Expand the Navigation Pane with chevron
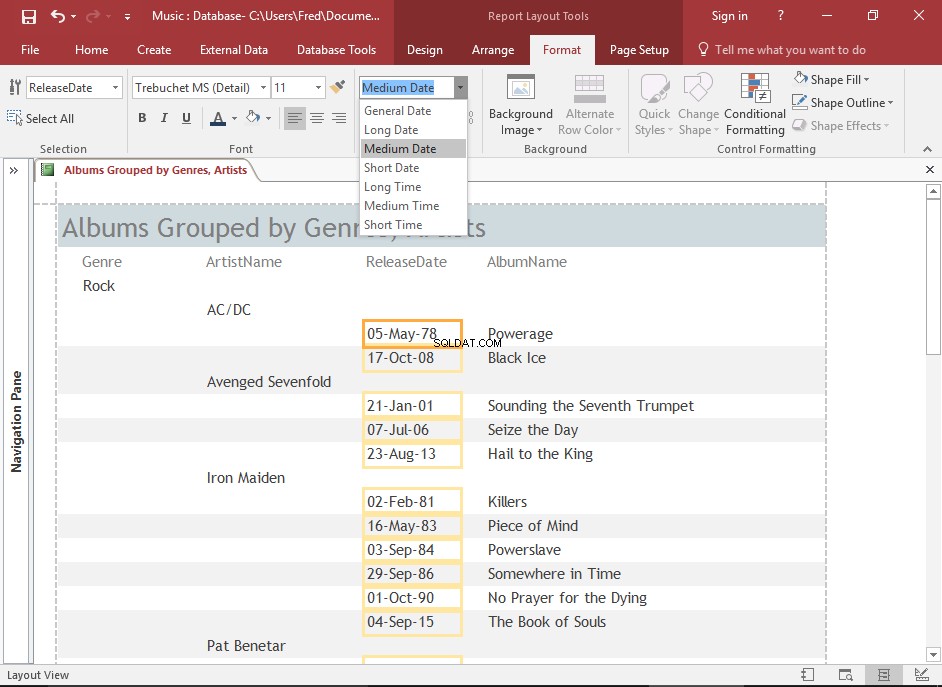942x687 pixels. pos(14,171)
